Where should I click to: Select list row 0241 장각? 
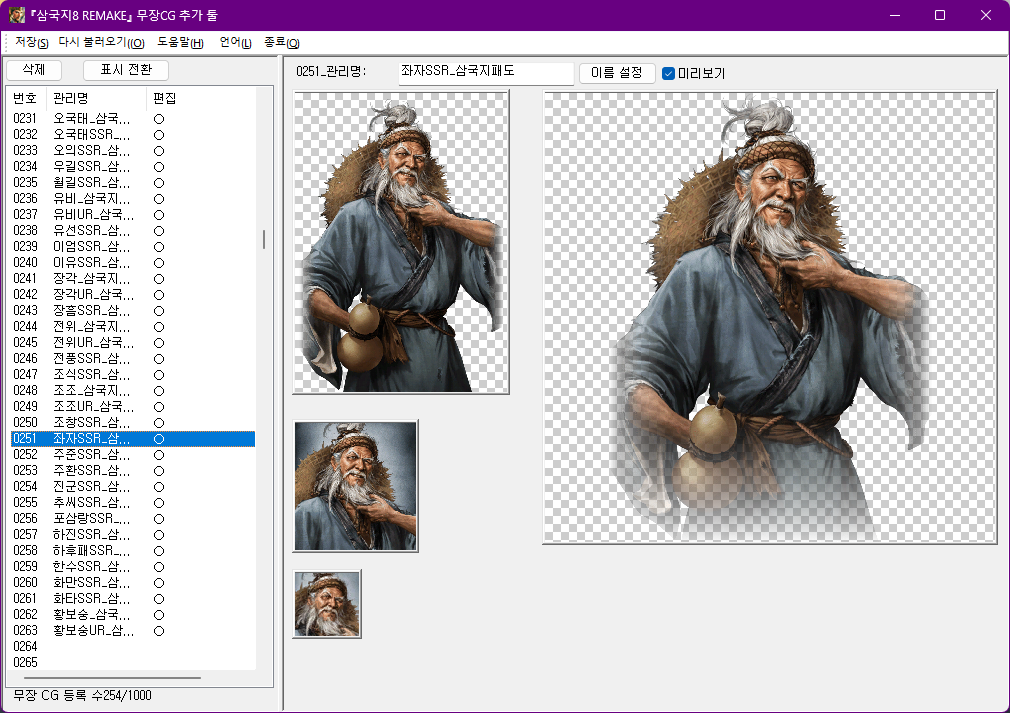(x=133, y=279)
